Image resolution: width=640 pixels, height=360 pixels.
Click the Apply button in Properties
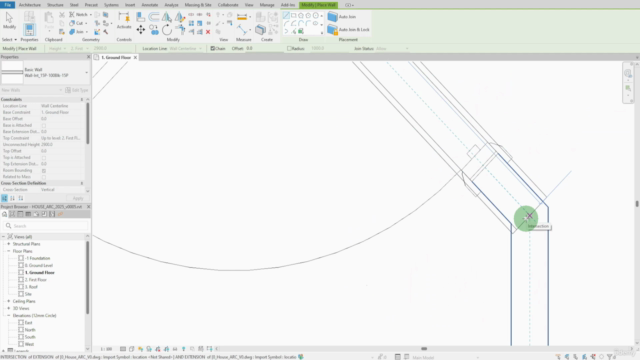[x=78, y=198]
